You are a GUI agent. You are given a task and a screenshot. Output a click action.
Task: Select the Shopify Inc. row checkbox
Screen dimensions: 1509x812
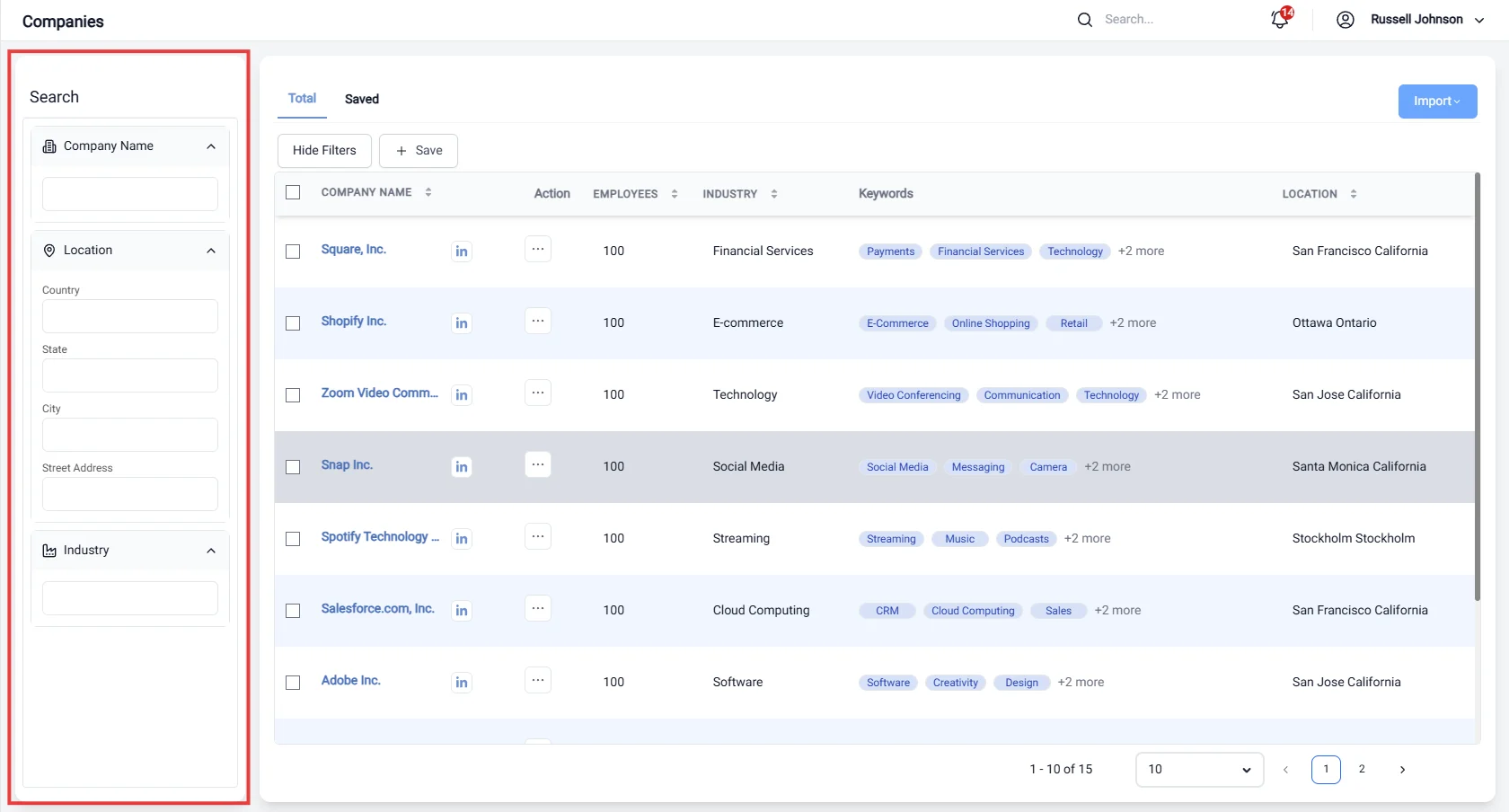(293, 323)
